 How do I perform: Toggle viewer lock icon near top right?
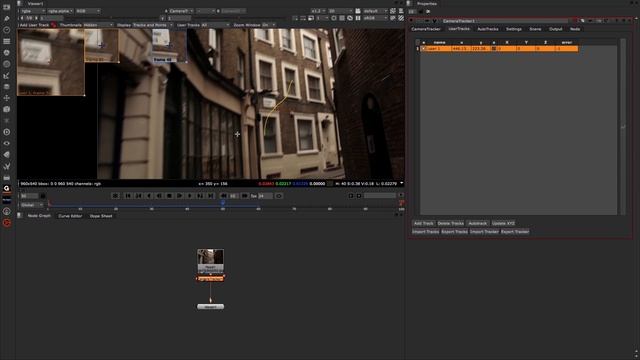358,11
